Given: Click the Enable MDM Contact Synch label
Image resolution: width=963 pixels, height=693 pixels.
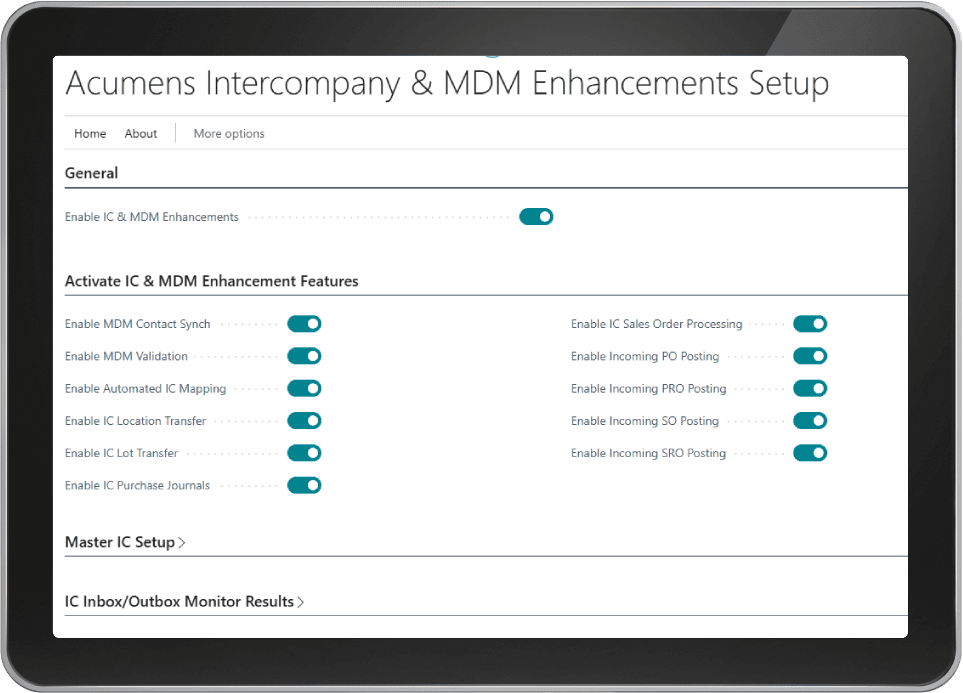Looking at the screenshot, I should [138, 324].
